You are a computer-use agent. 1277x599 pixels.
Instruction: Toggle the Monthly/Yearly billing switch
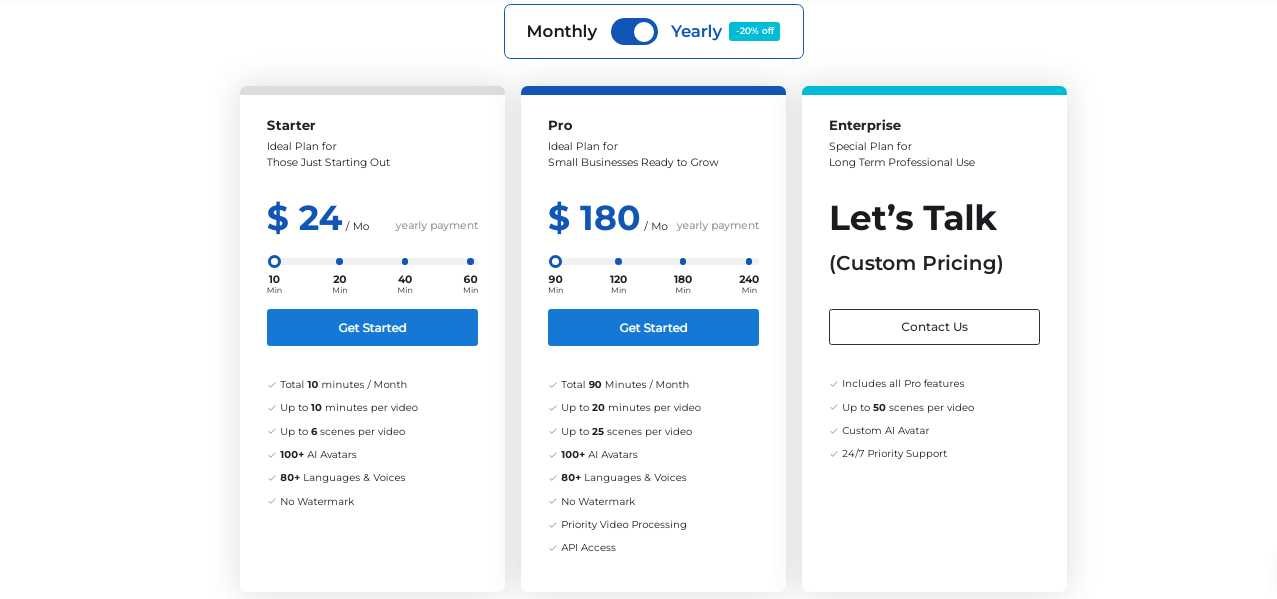point(634,32)
